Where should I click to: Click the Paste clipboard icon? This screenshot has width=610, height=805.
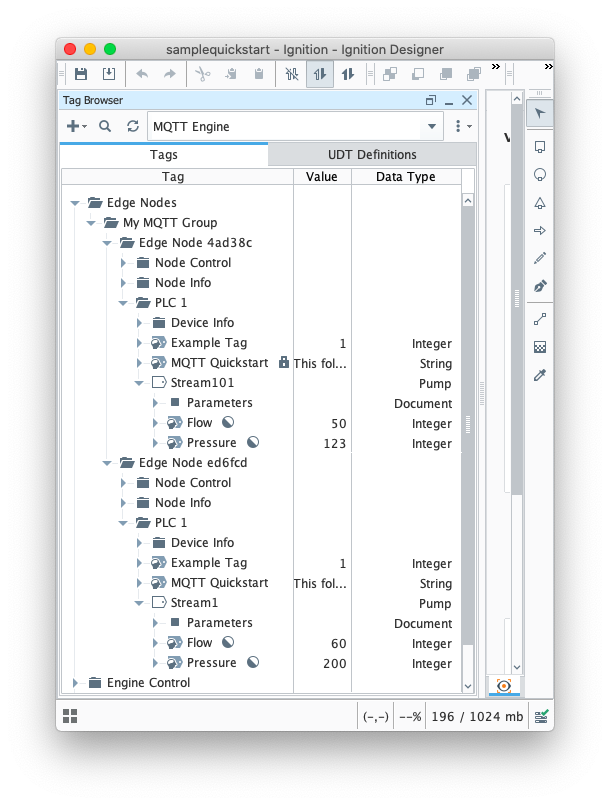(x=259, y=74)
